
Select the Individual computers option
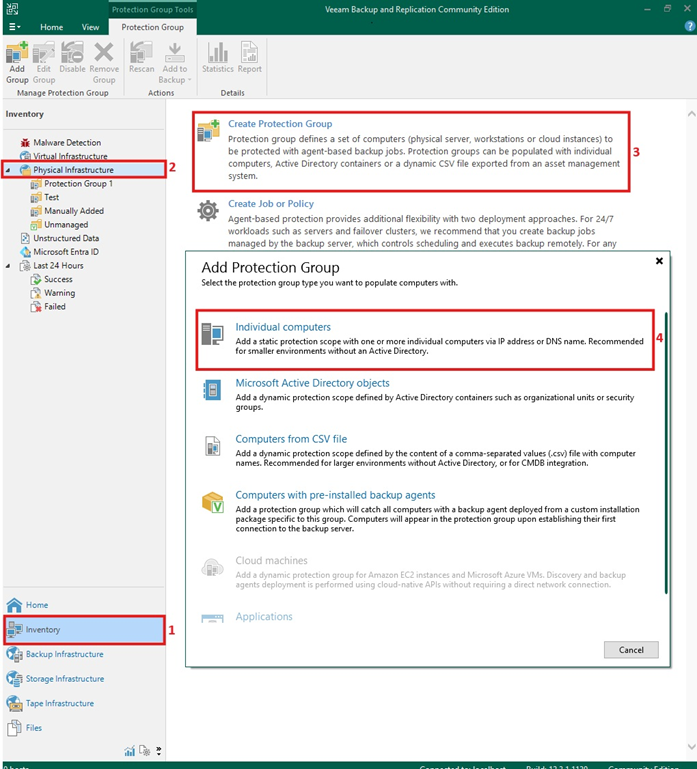[283, 327]
